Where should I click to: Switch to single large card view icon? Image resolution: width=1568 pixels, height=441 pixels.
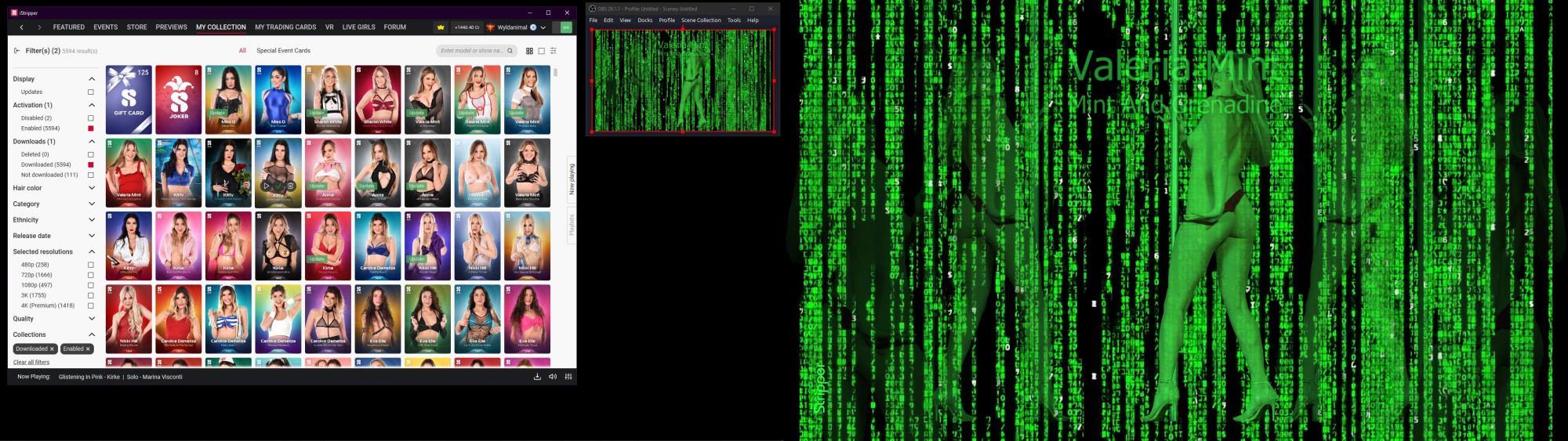tap(541, 51)
